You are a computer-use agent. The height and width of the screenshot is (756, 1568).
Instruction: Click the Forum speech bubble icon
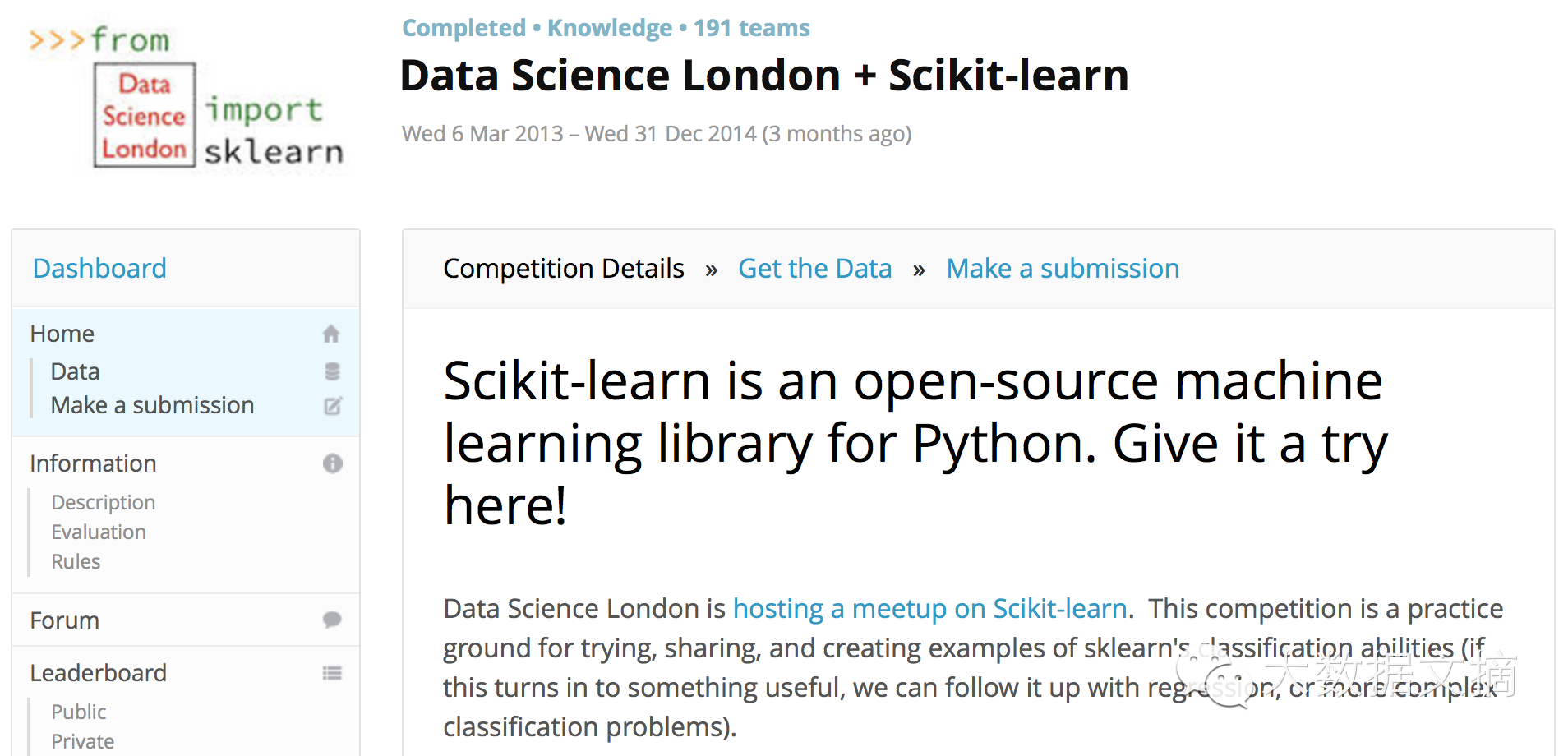332,620
